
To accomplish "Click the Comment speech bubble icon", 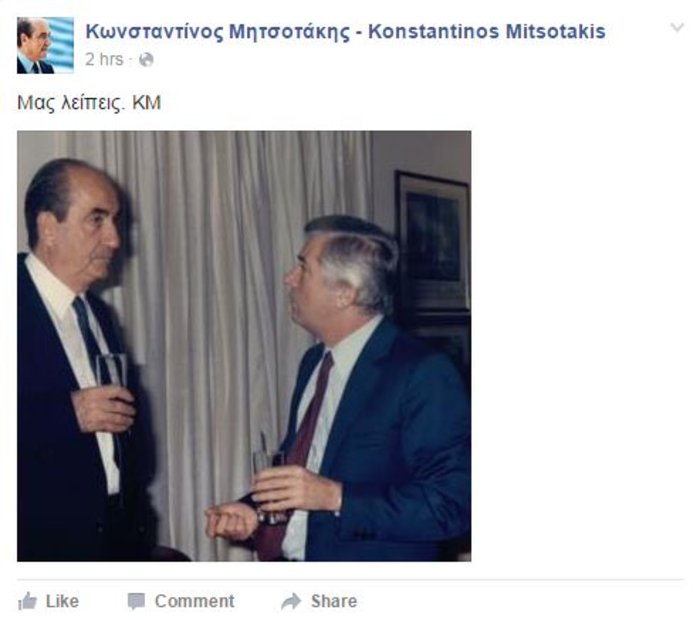I will [136, 601].
